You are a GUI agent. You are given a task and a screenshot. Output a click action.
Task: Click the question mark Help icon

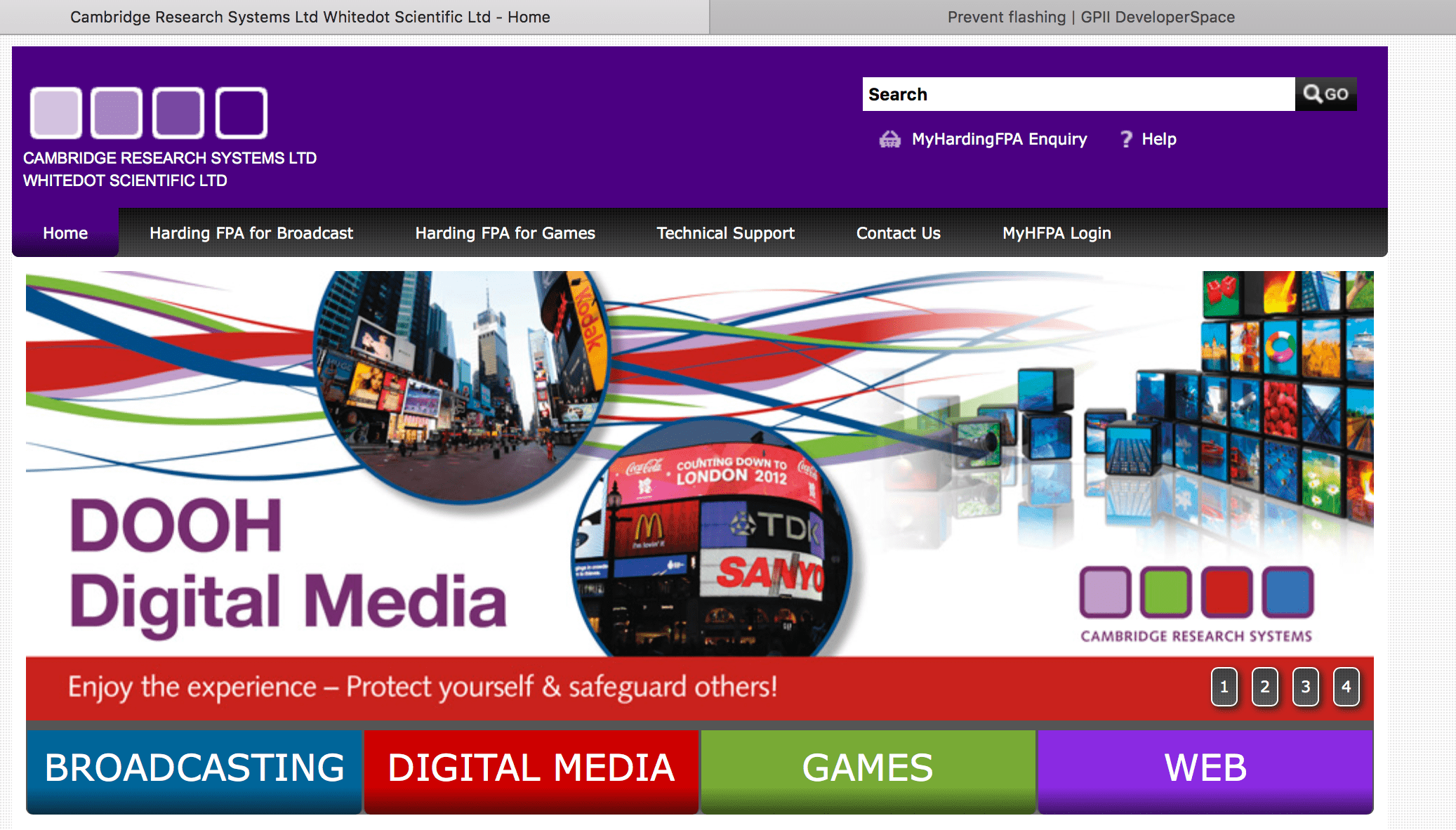click(1126, 139)
